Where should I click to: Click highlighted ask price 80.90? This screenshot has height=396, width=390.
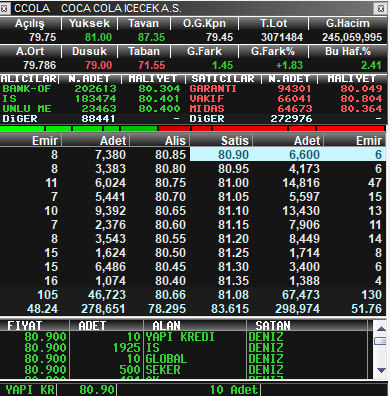tap(233, 155)
